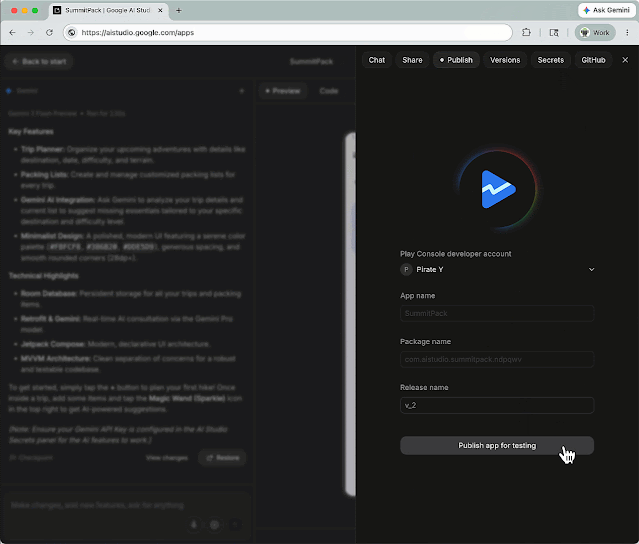
Task: Expand the Play Console developer account dropdown
Action: 591,269
